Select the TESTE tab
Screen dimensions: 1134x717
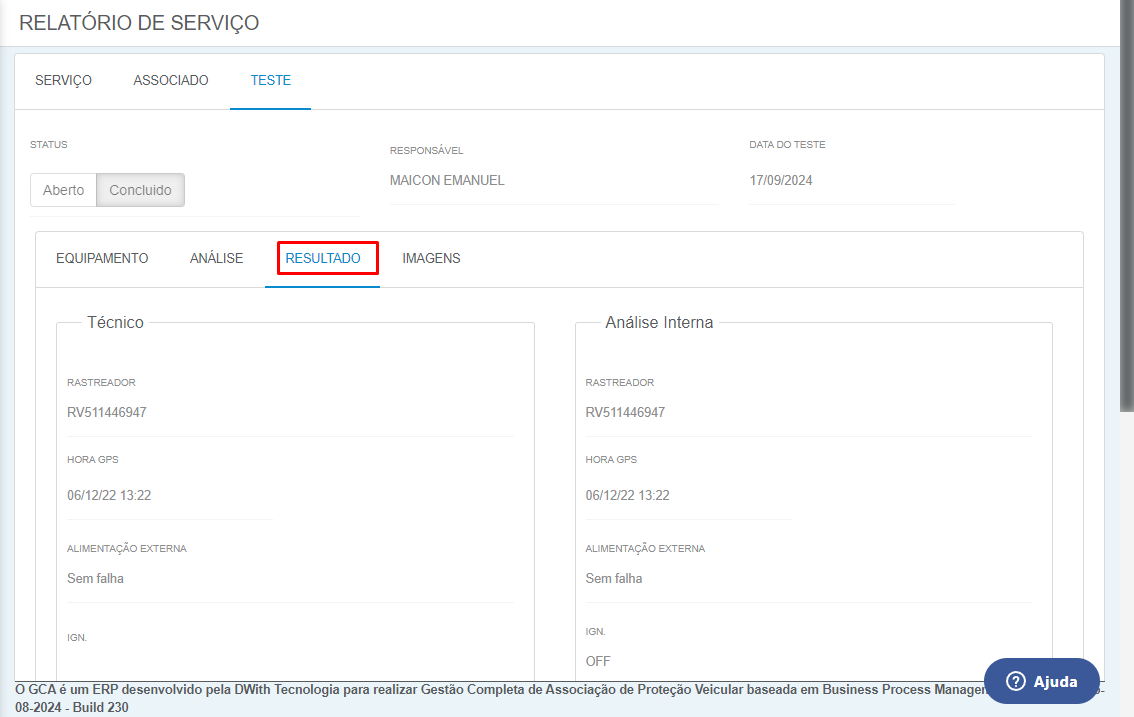(270, 80)
